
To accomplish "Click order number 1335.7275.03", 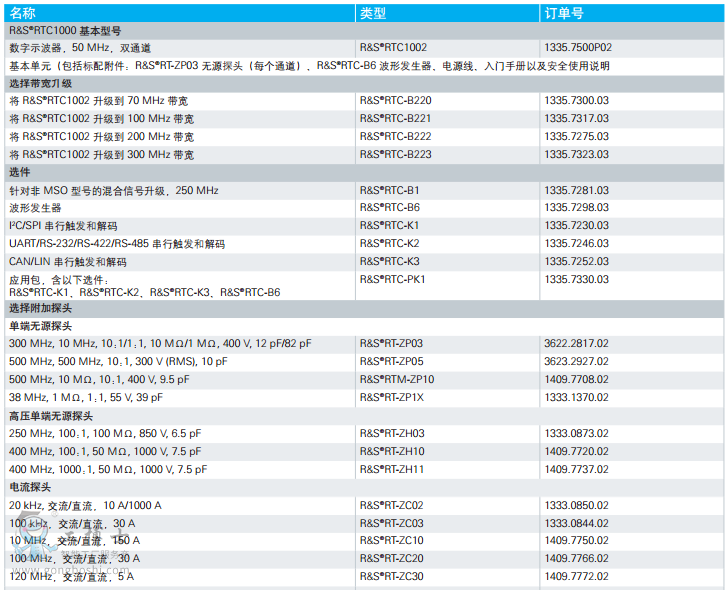I will pyautogui.click(x=576, y=136).
